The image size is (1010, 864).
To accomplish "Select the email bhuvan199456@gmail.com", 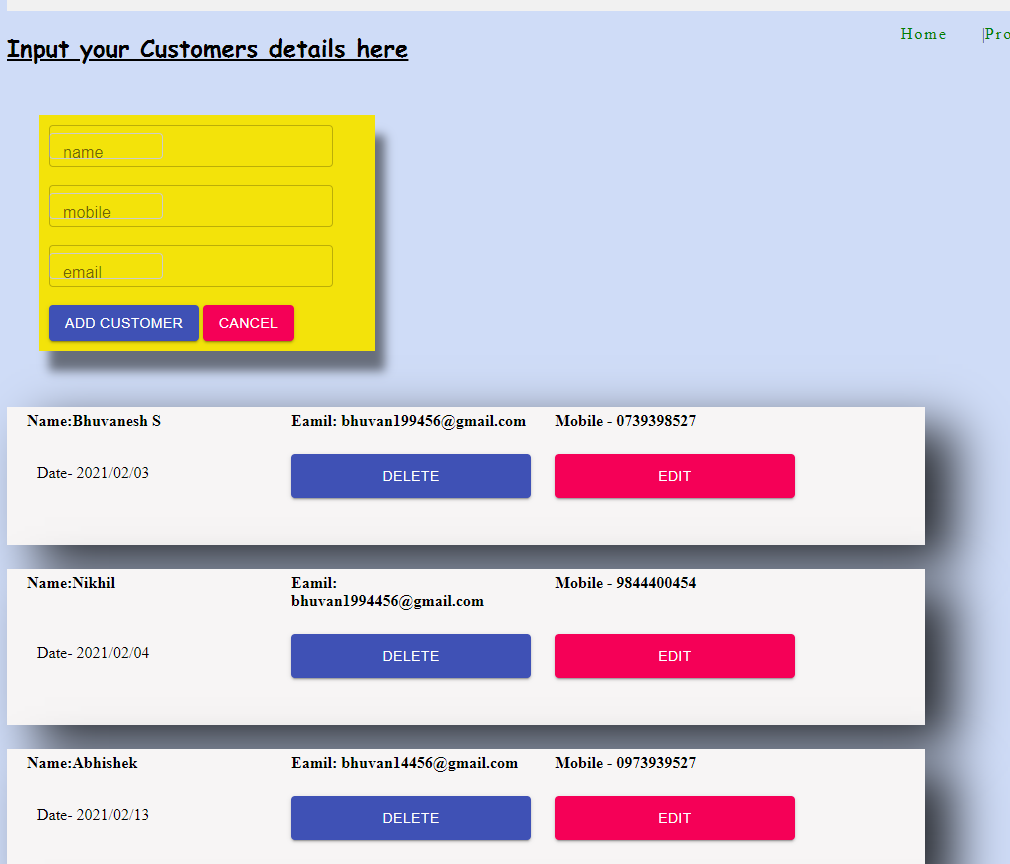I will [434, 421].
